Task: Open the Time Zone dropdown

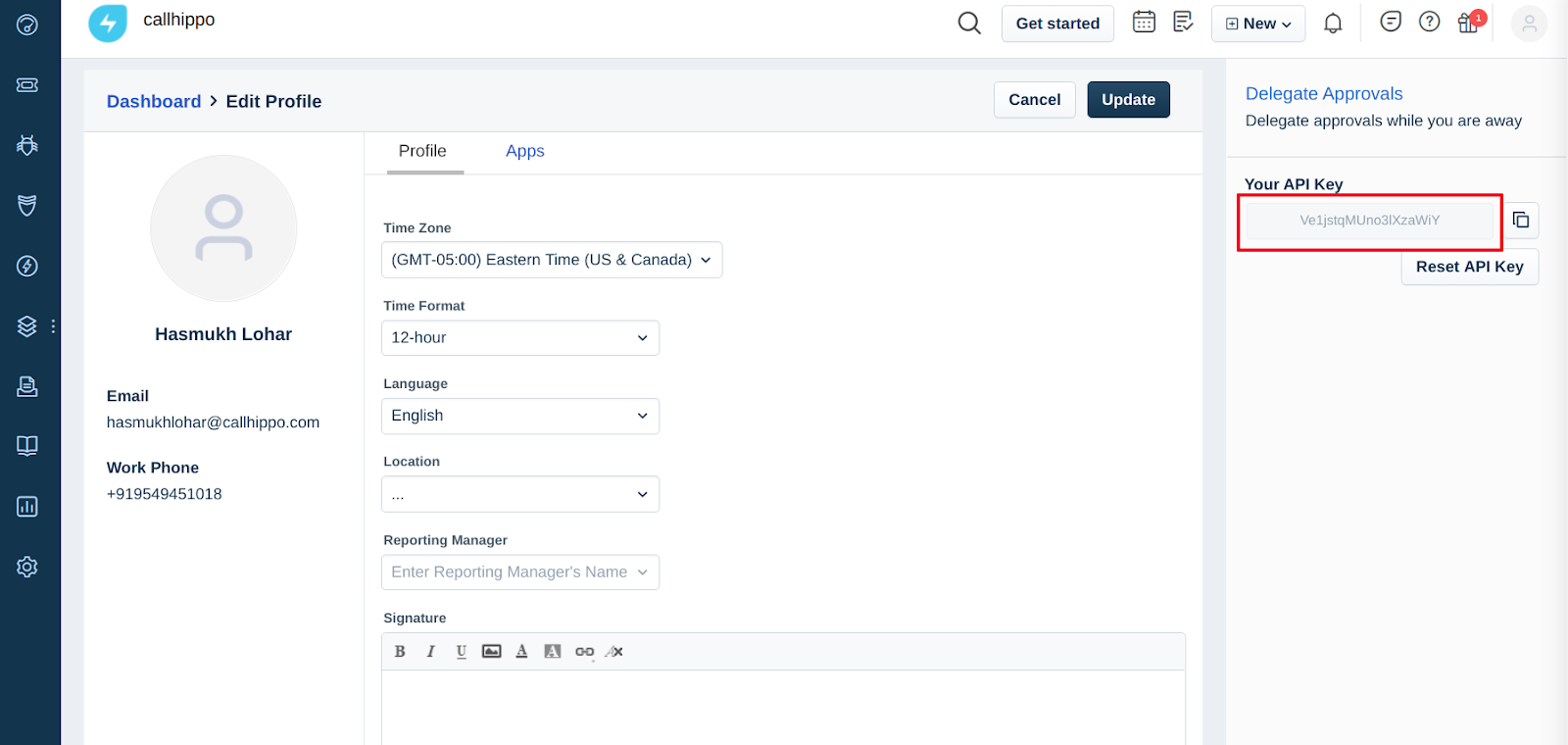Action: 552,260
